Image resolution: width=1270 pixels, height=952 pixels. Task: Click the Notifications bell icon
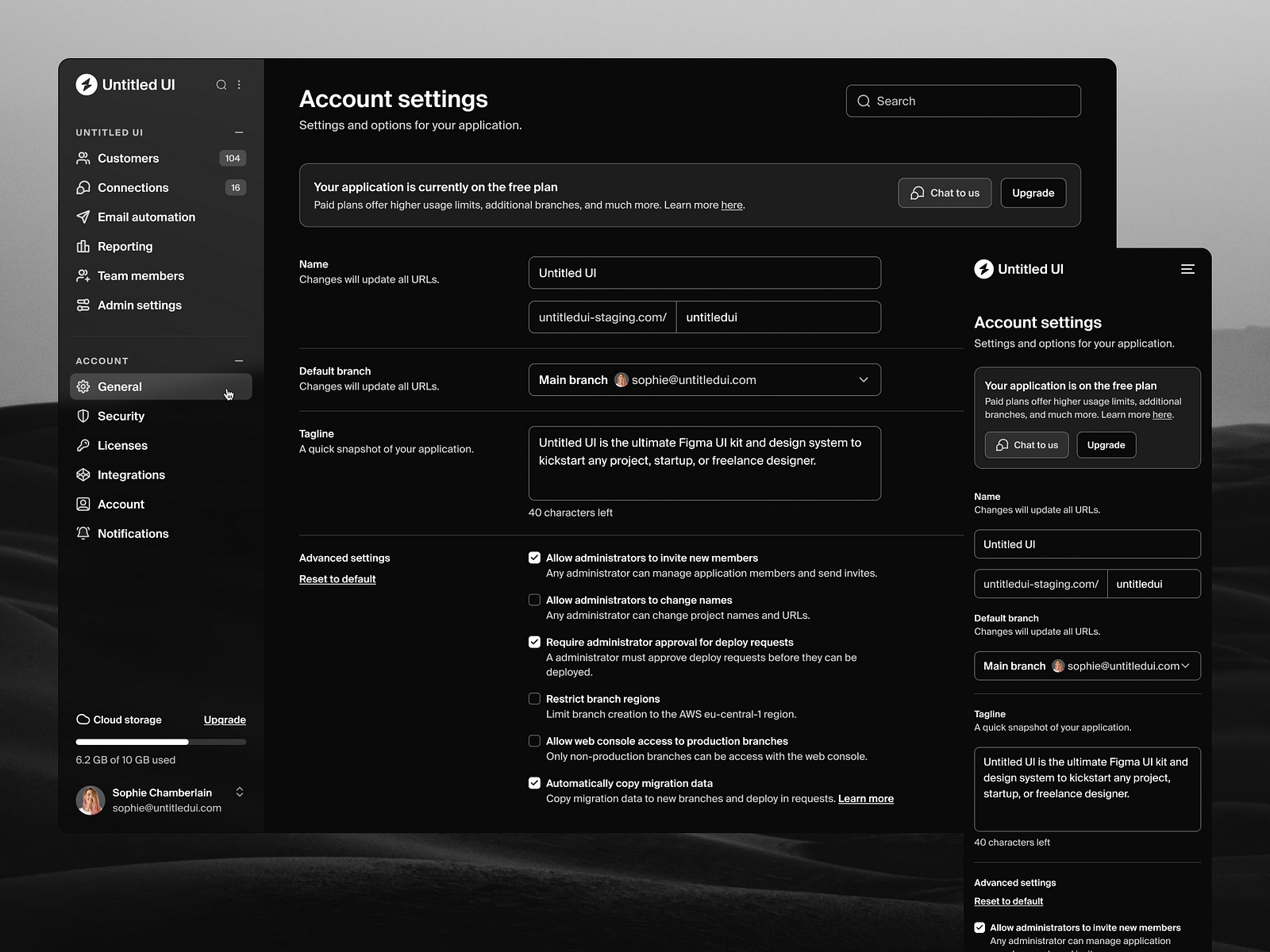point(83,533)
